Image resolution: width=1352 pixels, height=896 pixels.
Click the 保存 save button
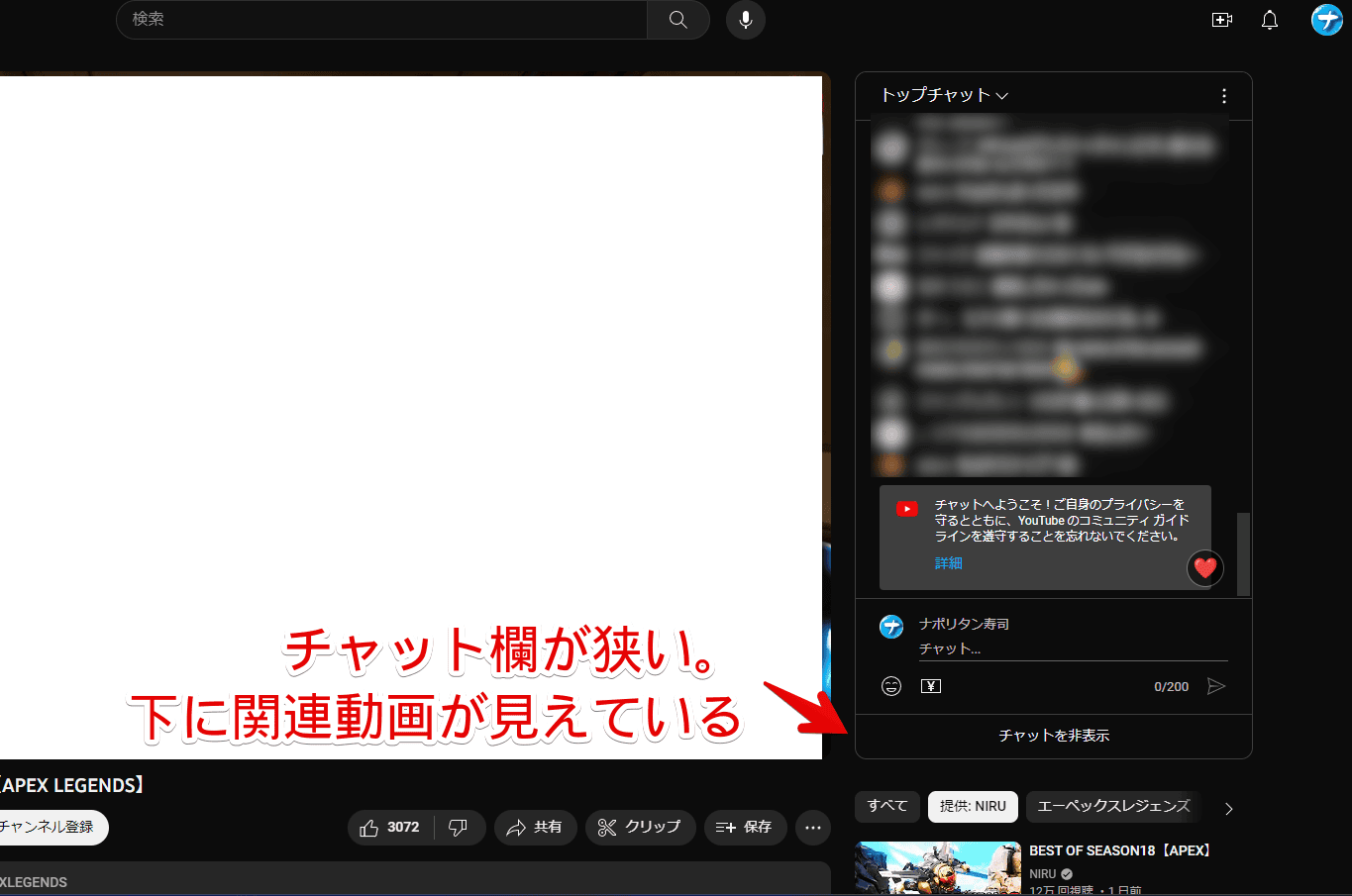(x=745, y=828)
